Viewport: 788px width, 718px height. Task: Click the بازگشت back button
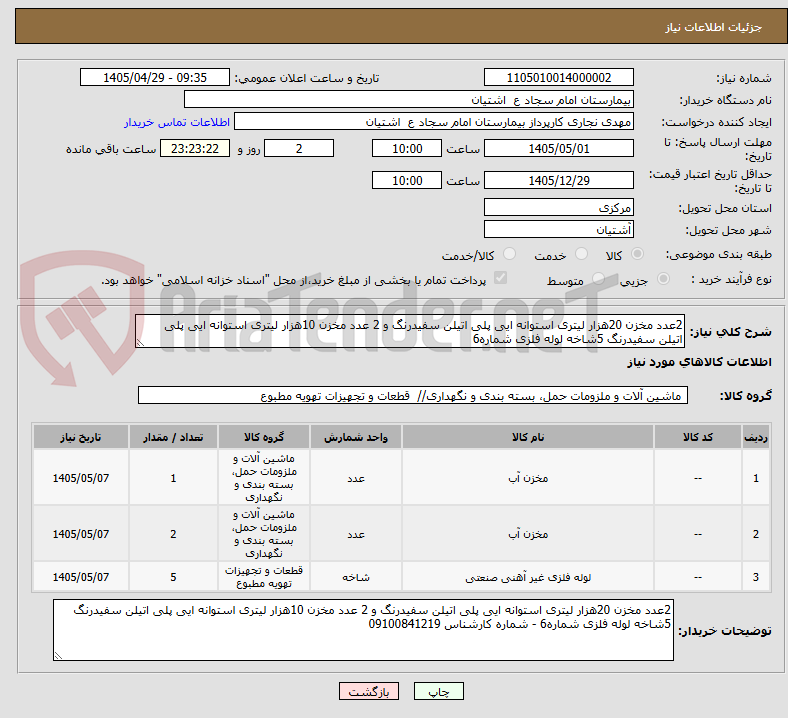(369, 692)
